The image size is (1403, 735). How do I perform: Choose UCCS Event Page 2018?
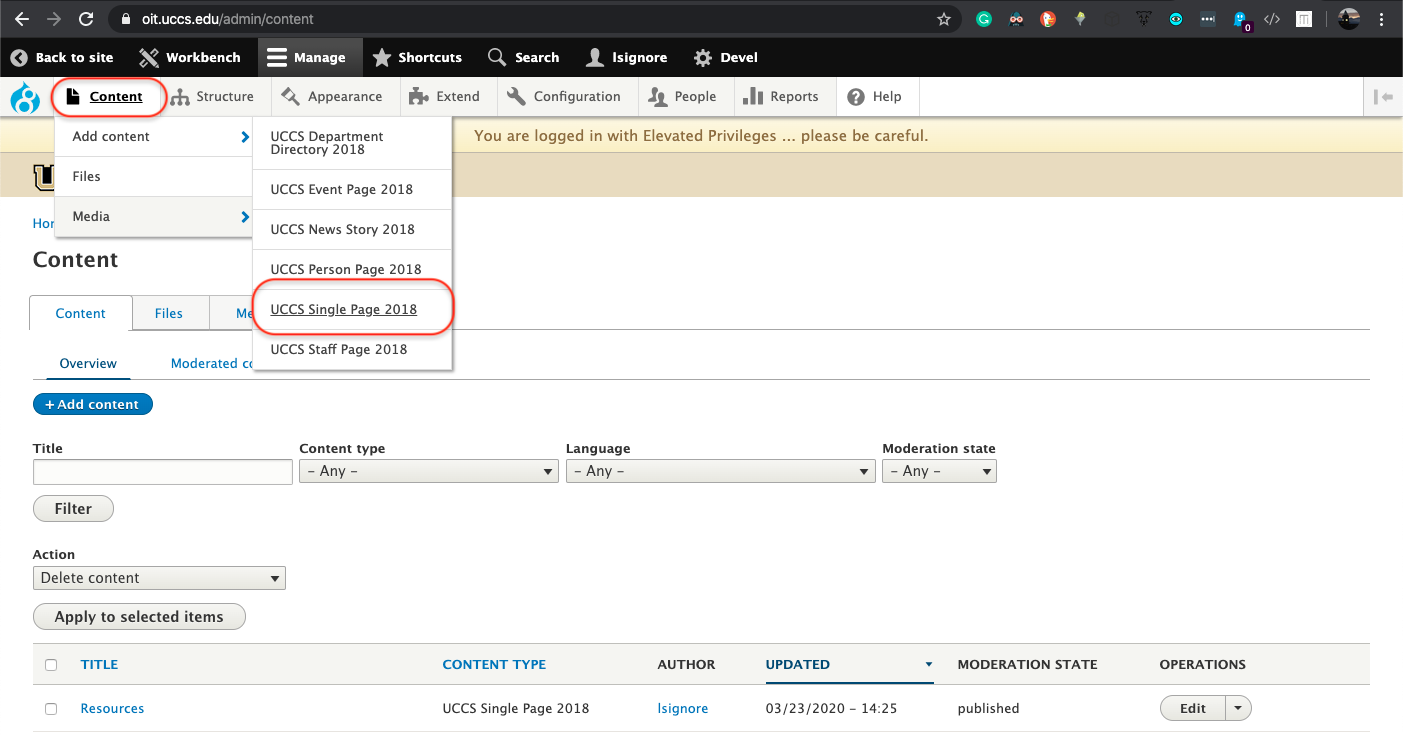tap(352, 190)
